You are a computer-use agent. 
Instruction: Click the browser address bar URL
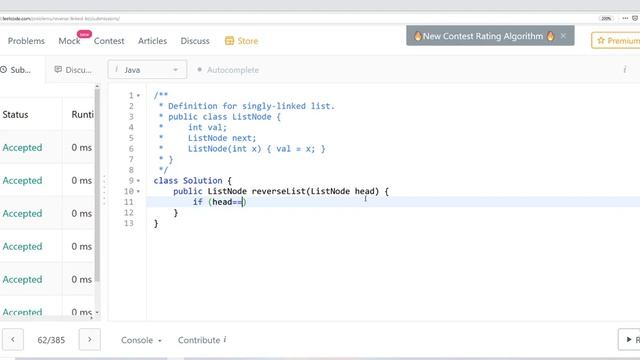pos(60,18)
